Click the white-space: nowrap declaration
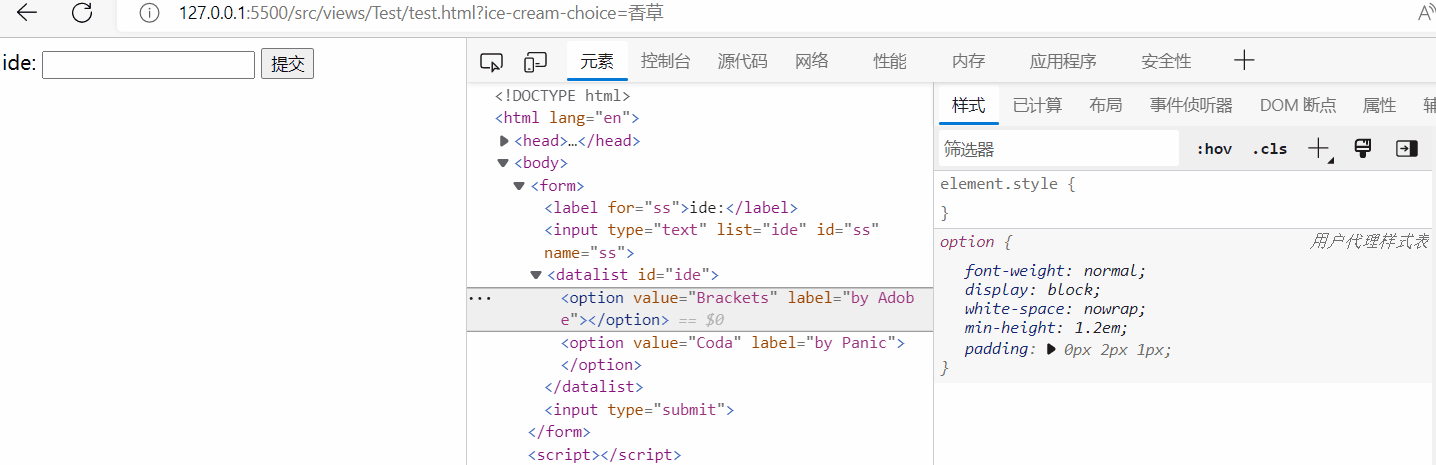The width and height of the screenshot is (1436, 465). click(1055, 309)
